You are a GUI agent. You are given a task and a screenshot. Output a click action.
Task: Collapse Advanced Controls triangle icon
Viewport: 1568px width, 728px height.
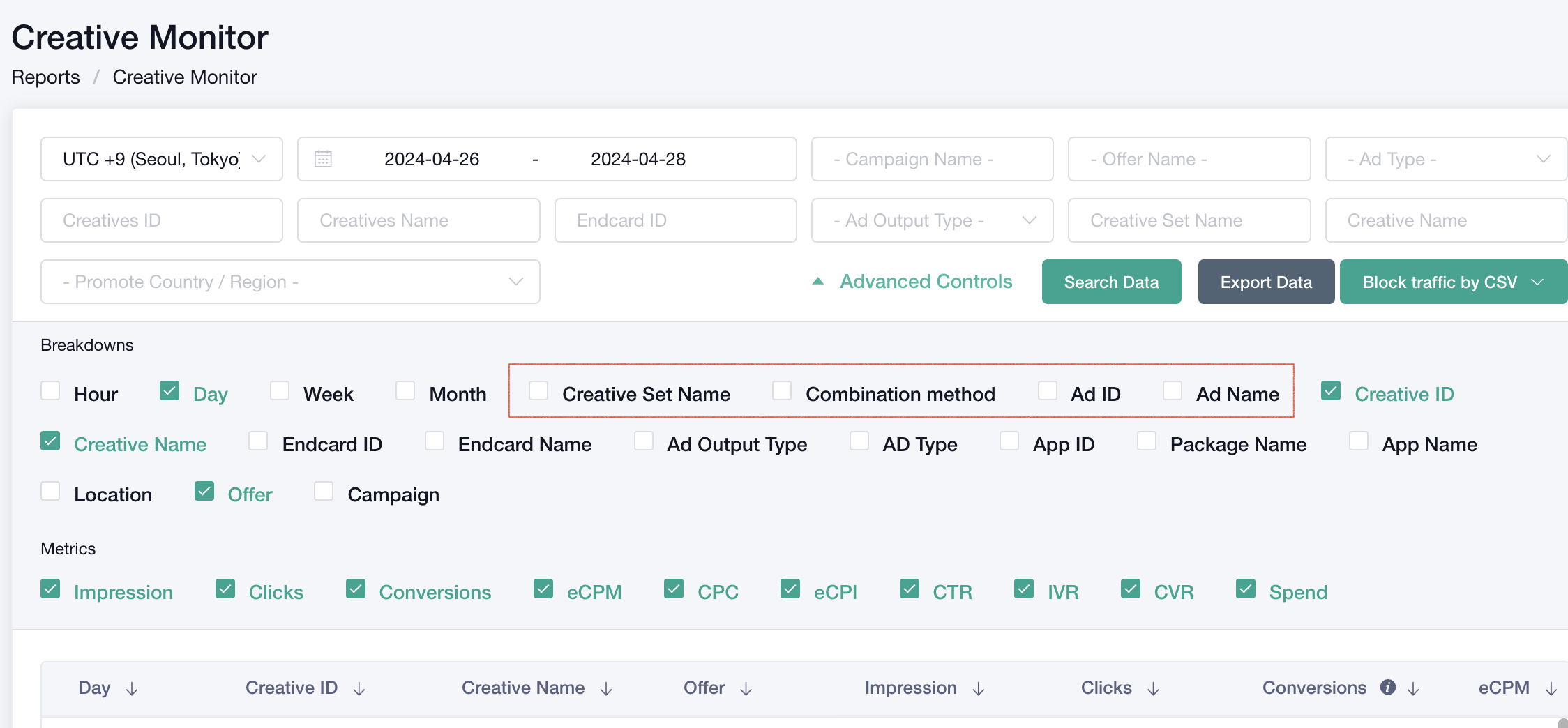click(818, 282)
